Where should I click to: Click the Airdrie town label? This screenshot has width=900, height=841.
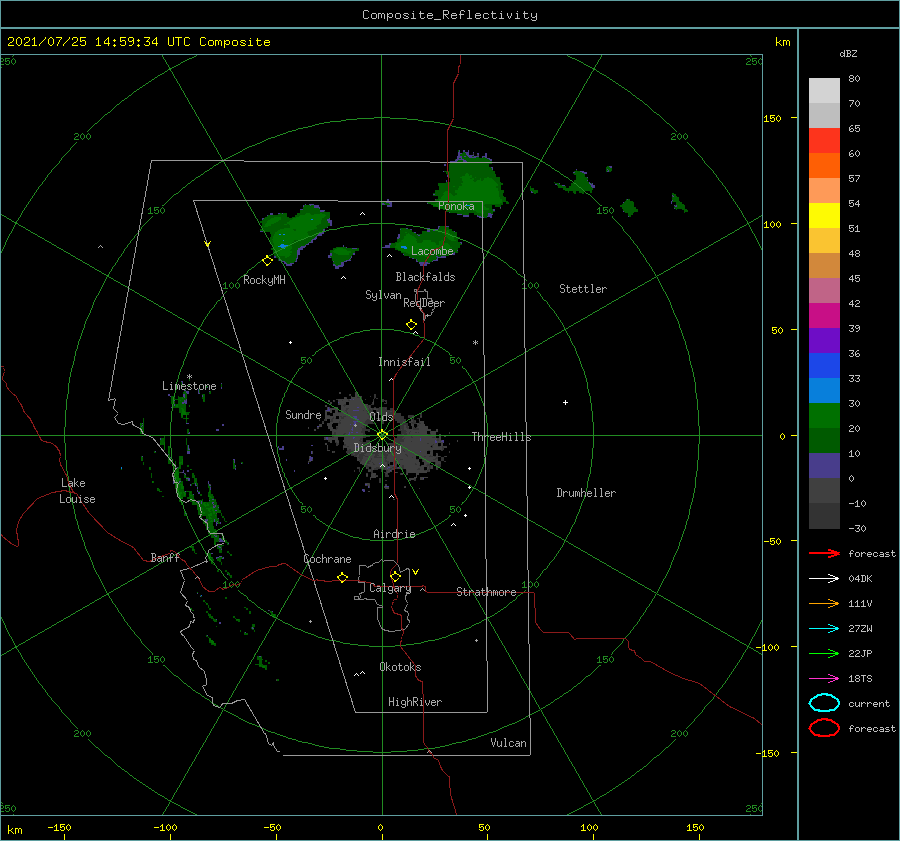coord(394,534)
